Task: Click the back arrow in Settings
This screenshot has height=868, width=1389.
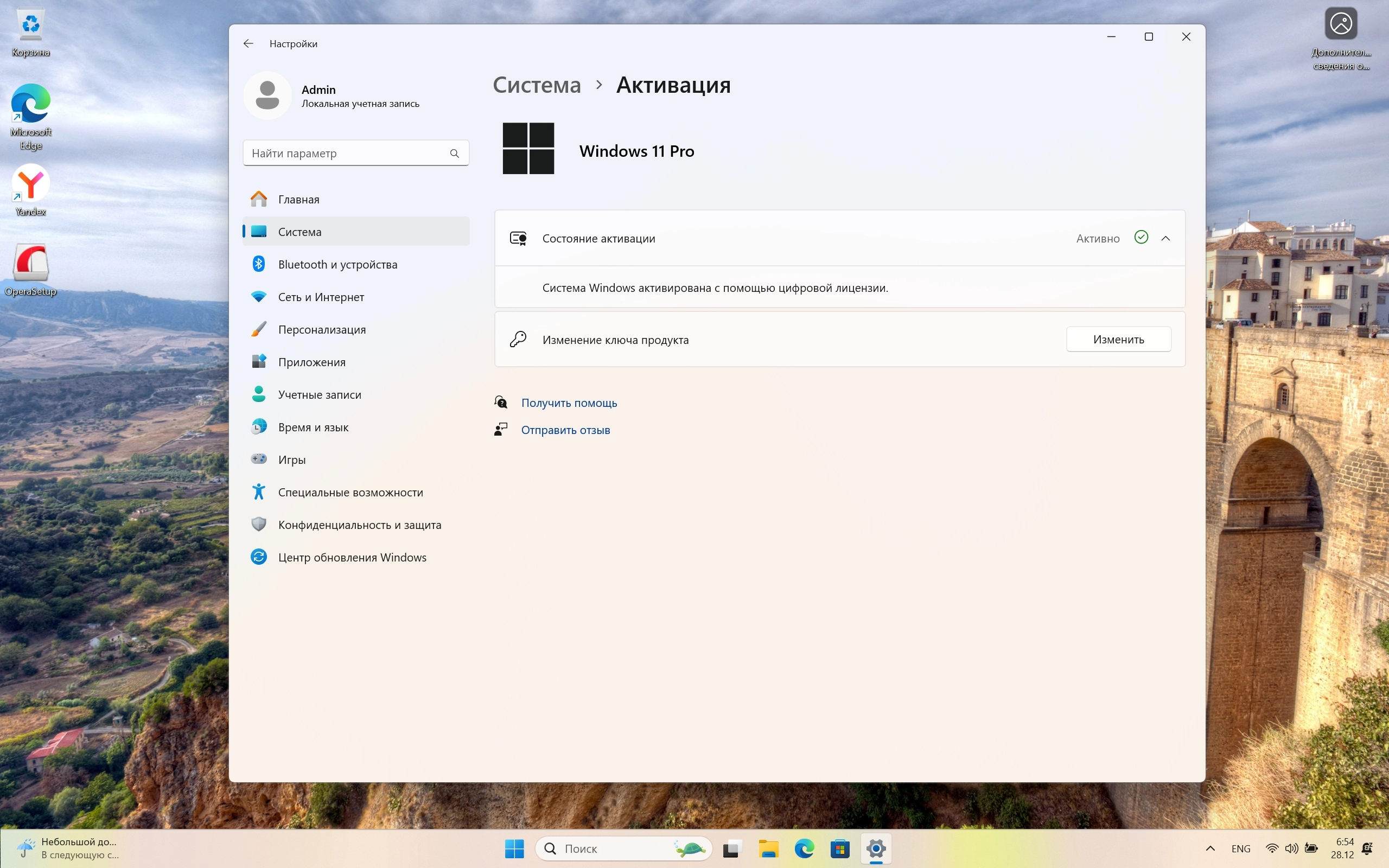Action: [248, 43]
